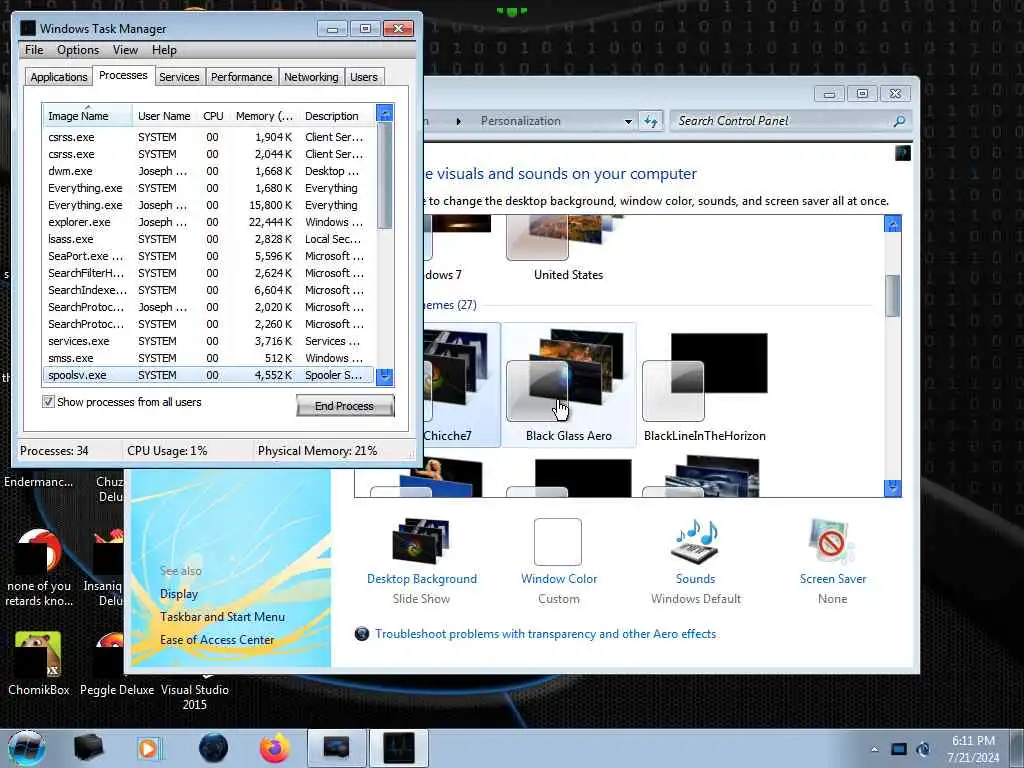Open Task Manager Help menu

point(165,50)
